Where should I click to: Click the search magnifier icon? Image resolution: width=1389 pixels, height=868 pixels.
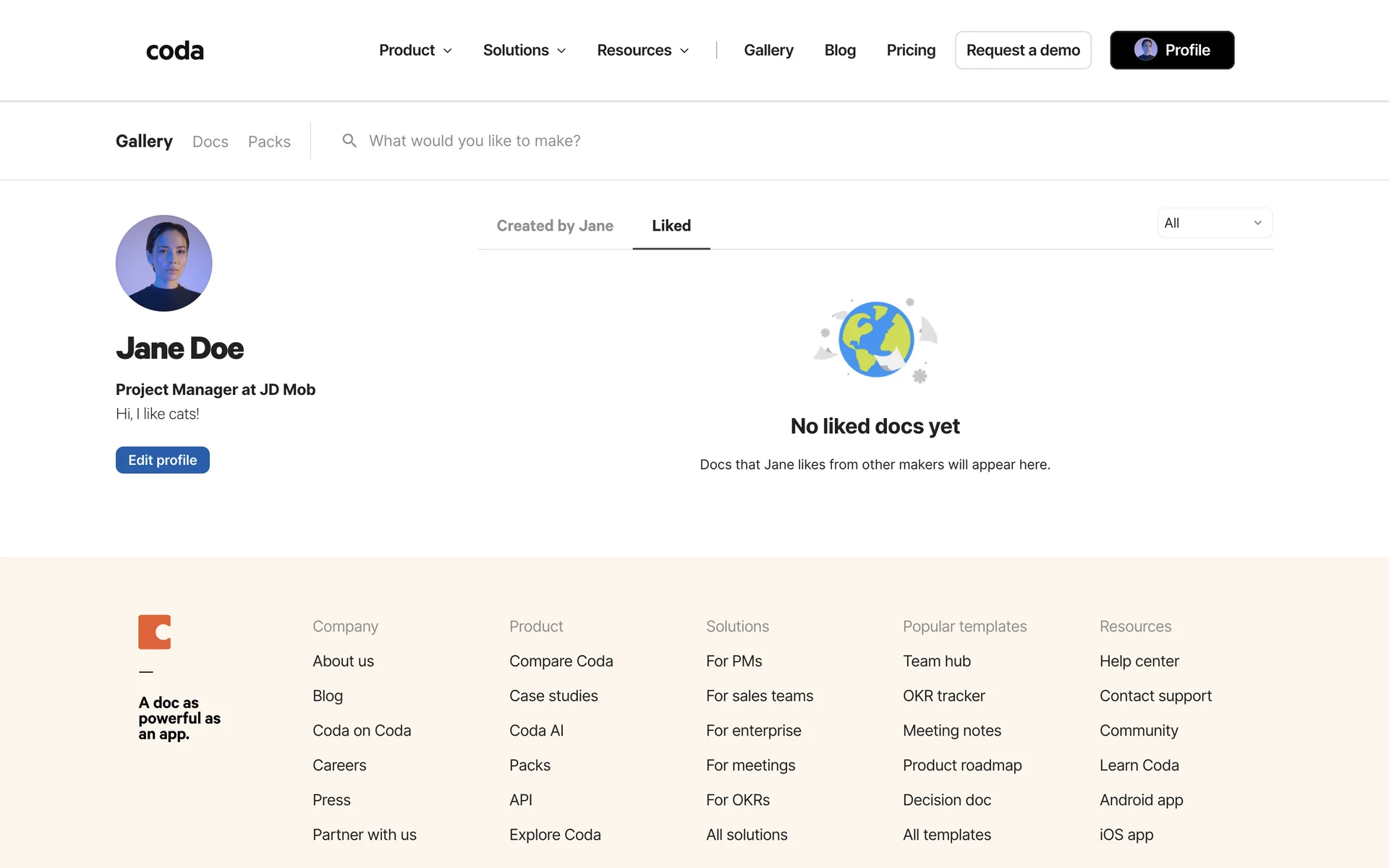[349, 140]
